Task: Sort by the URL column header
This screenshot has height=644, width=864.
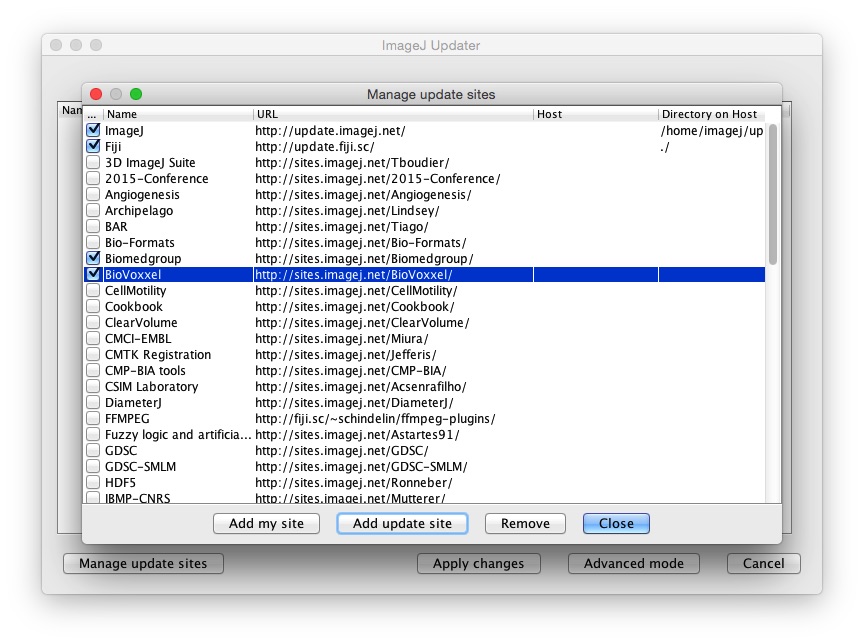Action: pos(393,114)
